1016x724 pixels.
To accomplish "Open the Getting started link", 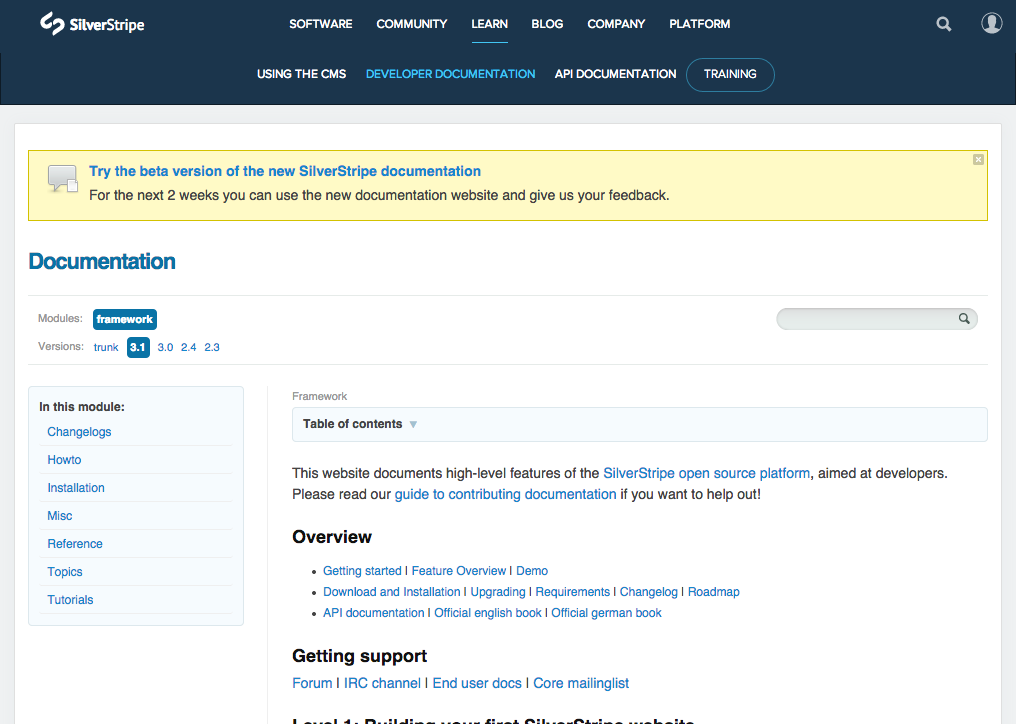I will coord(362,570).
